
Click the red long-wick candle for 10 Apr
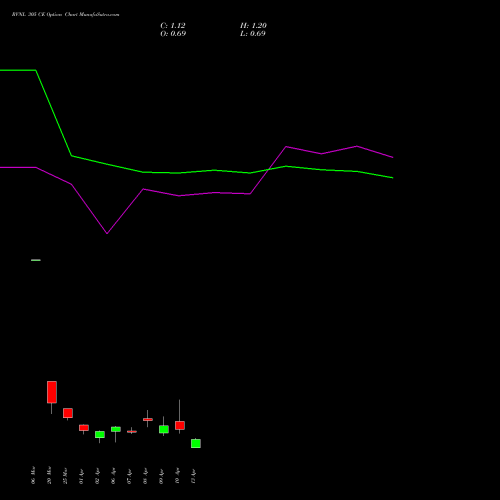tap(180, 425)
